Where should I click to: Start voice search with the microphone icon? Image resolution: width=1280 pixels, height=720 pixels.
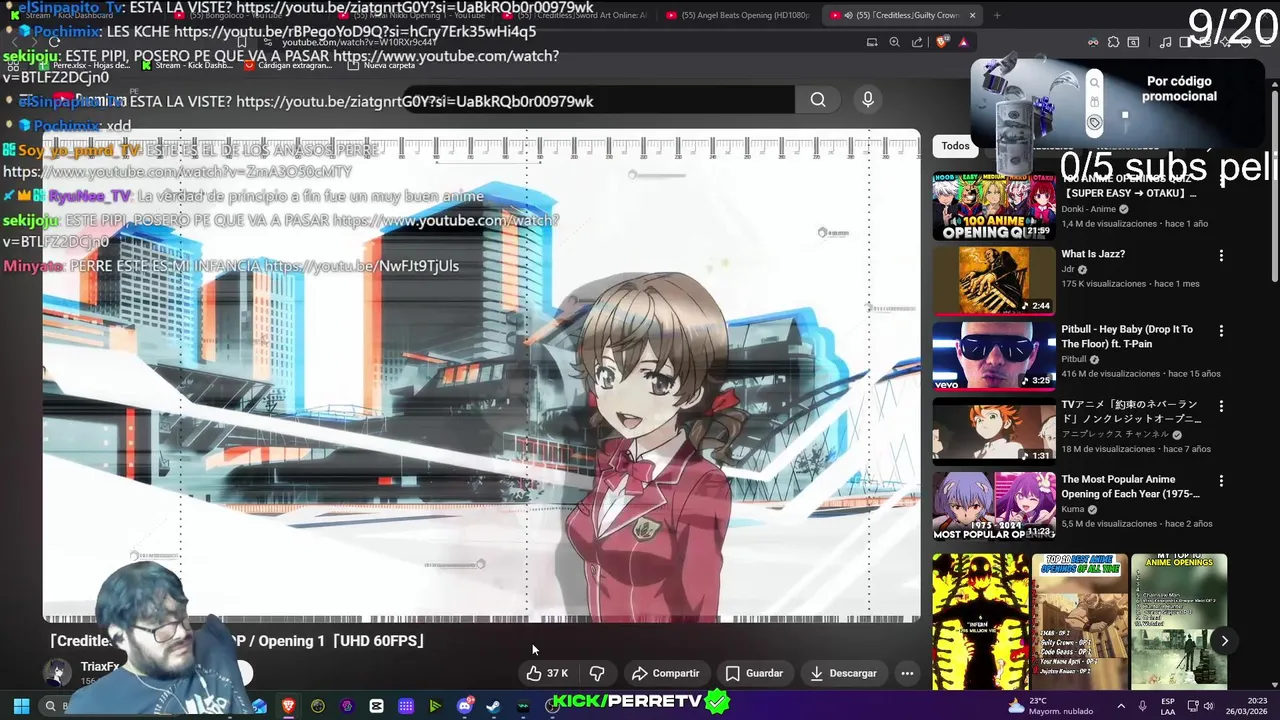(868, 99)
